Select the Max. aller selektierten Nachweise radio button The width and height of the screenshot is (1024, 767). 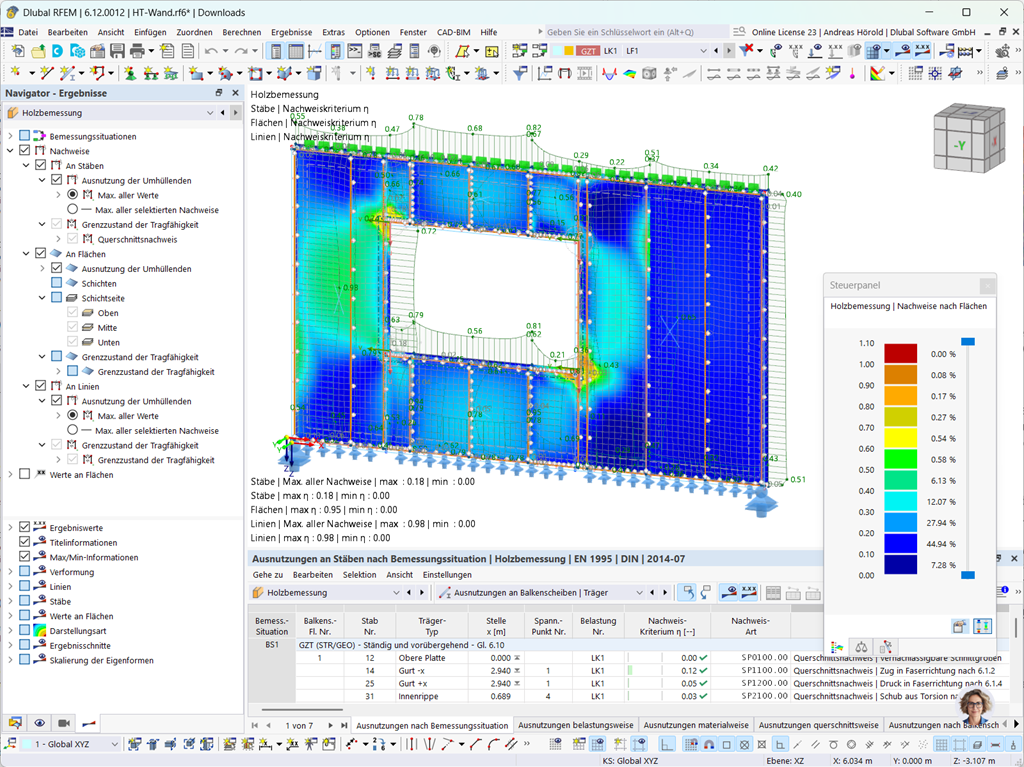pyautogui.click(x=71, y=207)
